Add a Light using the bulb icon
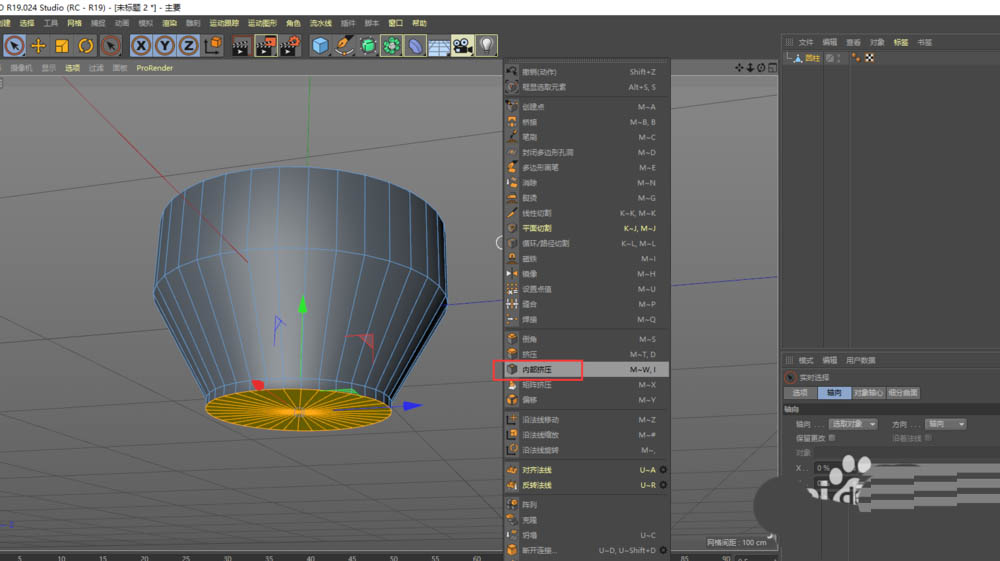 tap(486, 45)
